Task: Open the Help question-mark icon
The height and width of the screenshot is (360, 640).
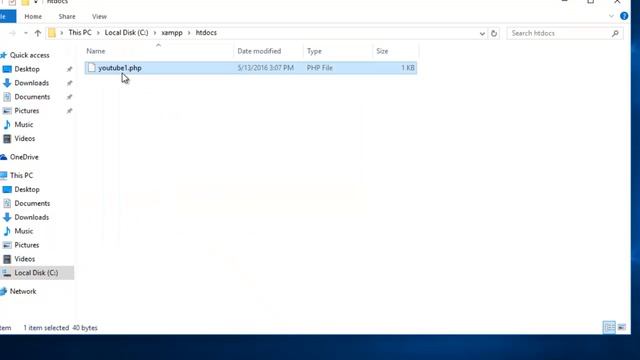Action: click(624, 16)
